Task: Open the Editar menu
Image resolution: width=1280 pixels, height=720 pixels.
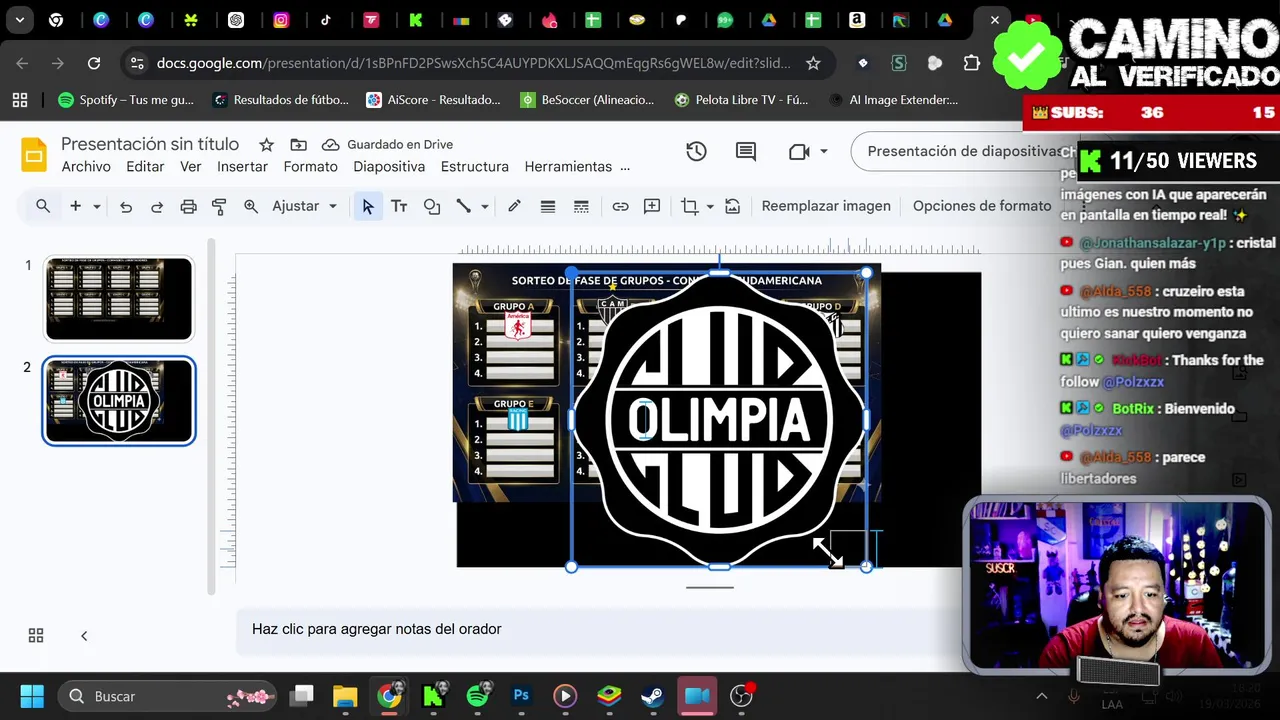Action: 145,167
